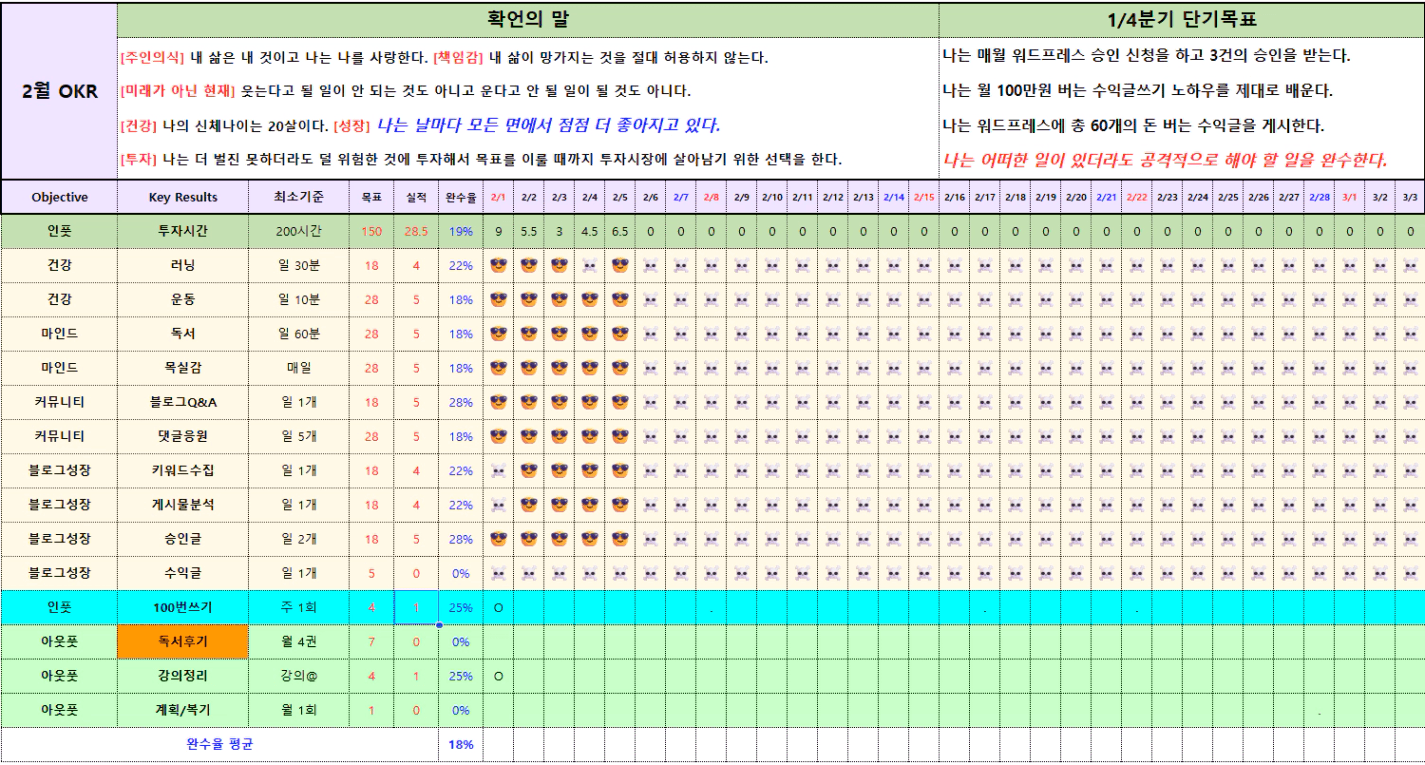Screen dimensions: 1425x765
Task: Click the '완수율' column header
Action: point(460,197)
